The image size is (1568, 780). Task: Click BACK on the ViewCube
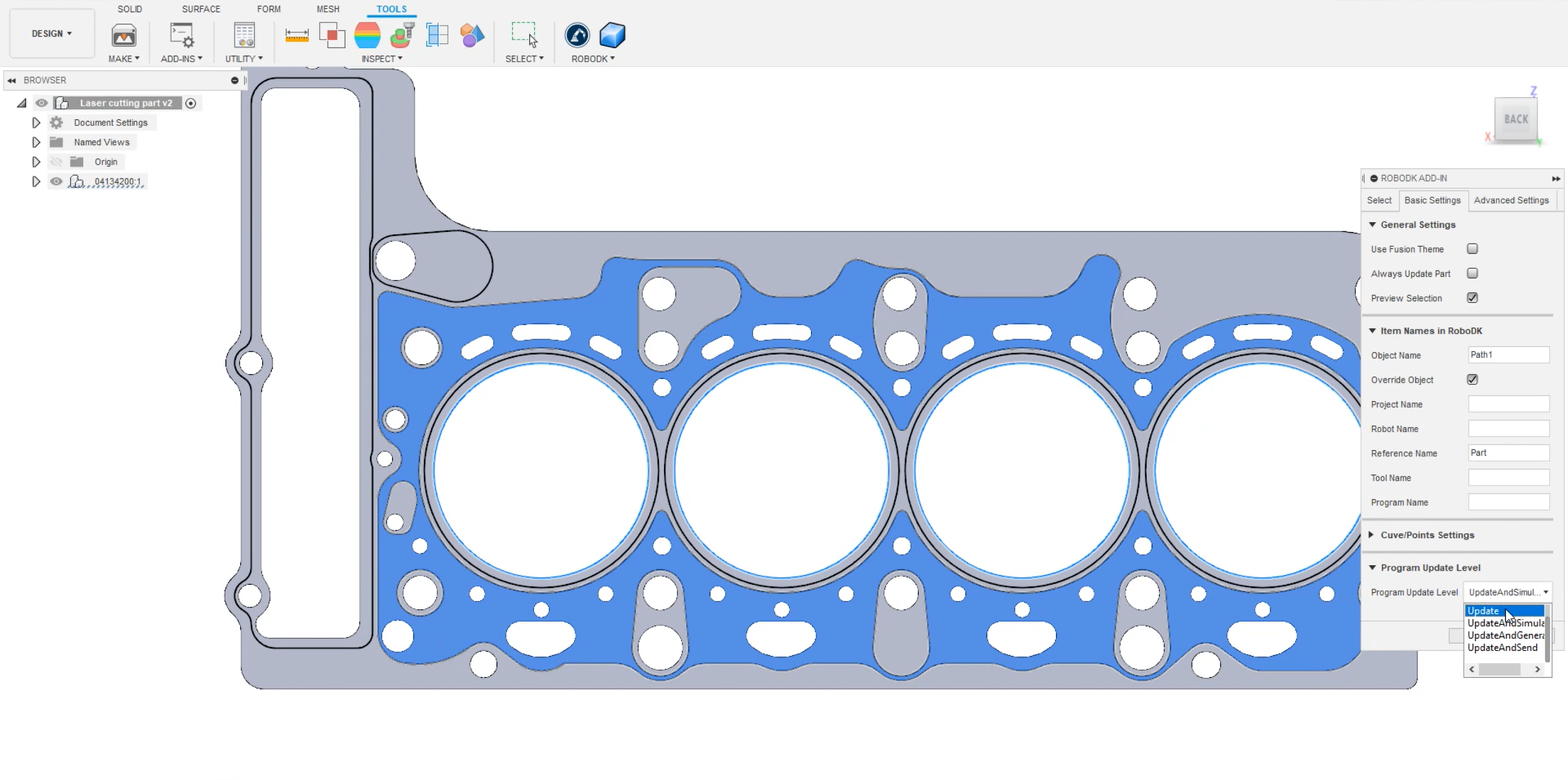coord(1515,119)
